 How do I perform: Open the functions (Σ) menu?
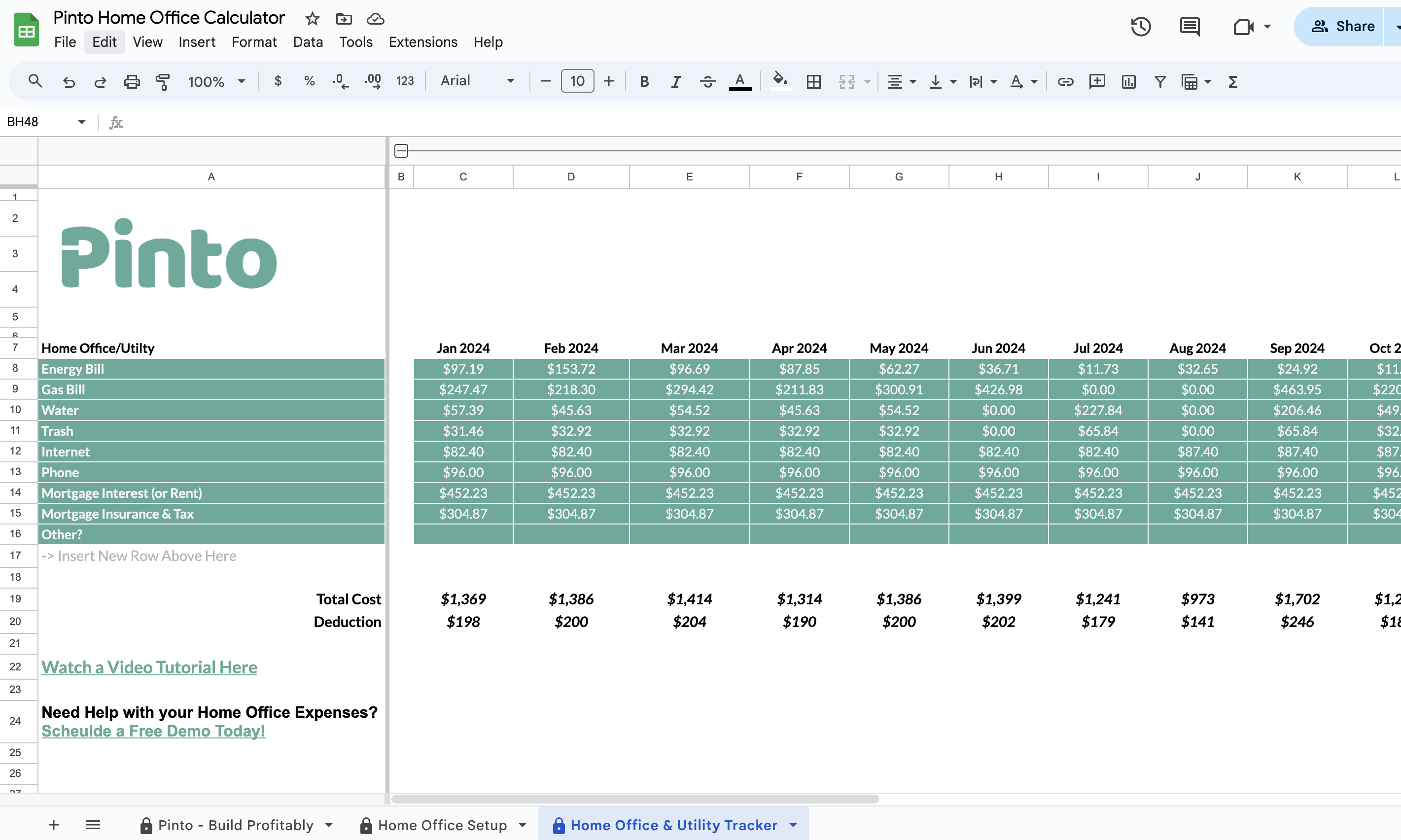click(1233, 81)
